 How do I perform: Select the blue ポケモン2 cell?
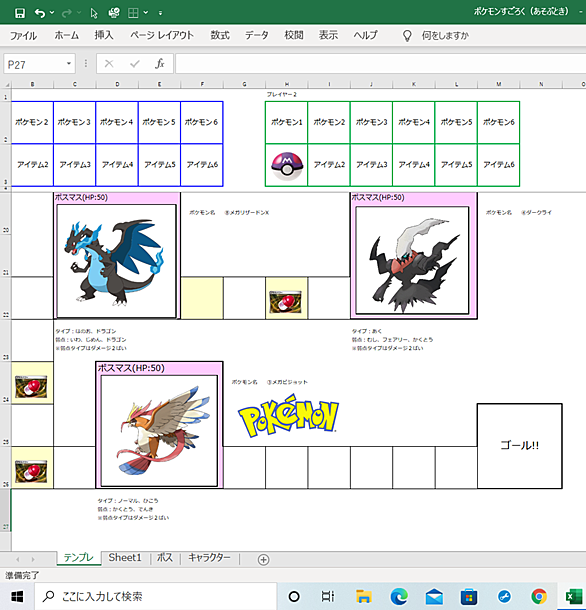click(x=32, y=122)
